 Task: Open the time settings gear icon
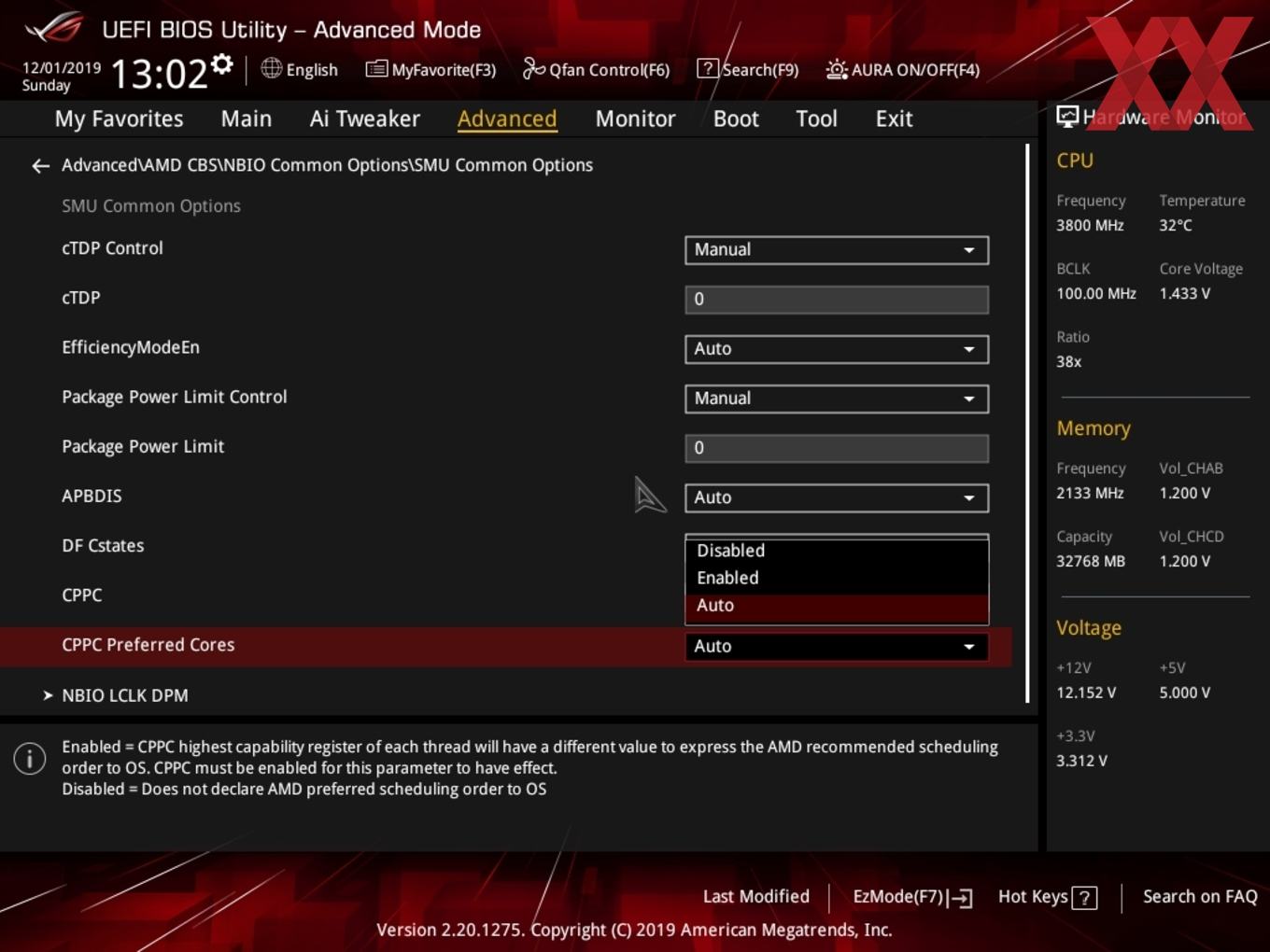click(x=221, y=63)
